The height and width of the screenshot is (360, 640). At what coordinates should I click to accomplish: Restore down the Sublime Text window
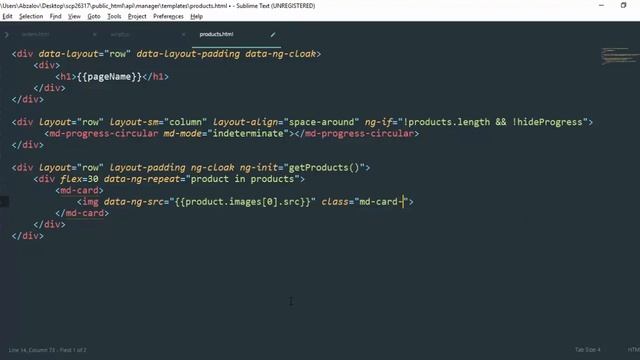coord(623,5)
